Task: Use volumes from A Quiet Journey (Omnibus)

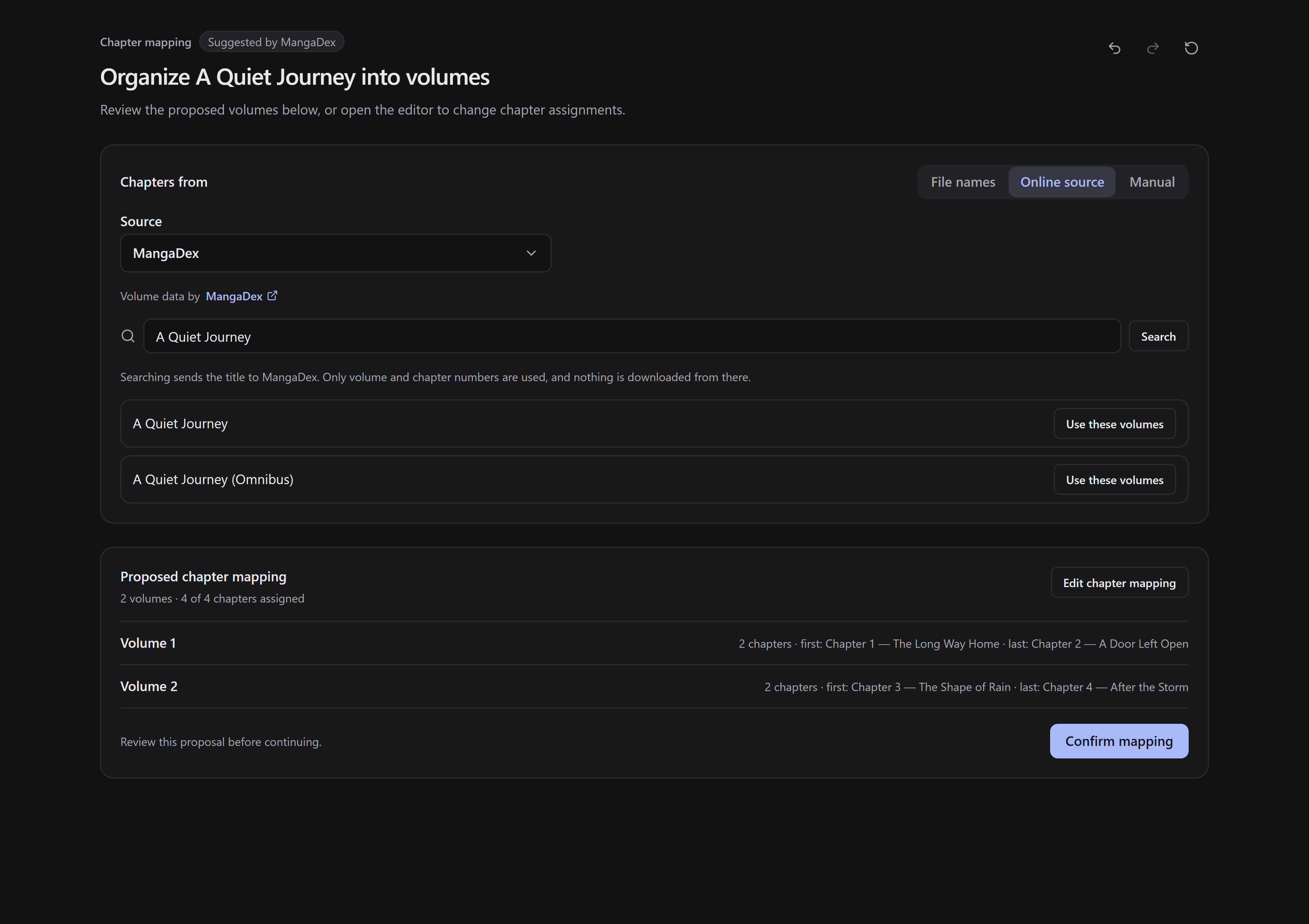Action: pyautogui.click(x=1114, y=479)
